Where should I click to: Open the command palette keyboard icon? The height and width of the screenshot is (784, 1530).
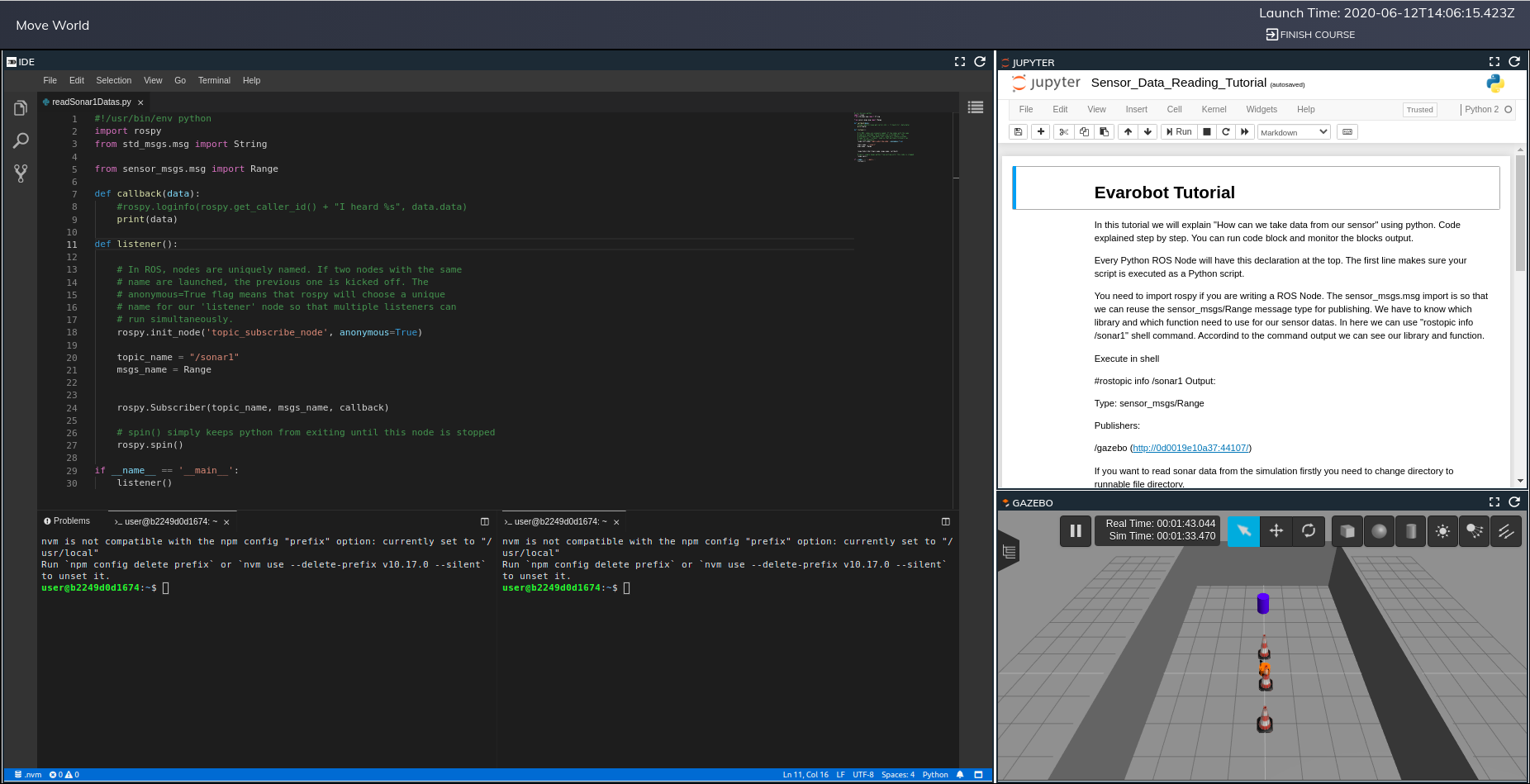[1347, 132]
